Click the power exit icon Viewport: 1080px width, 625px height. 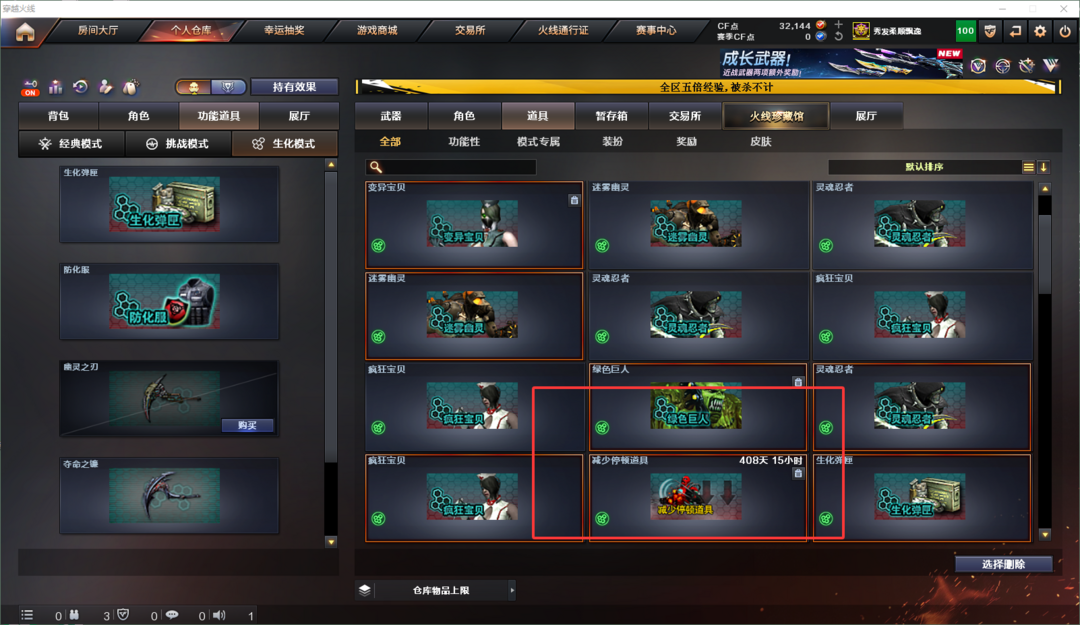point(1066,31)
